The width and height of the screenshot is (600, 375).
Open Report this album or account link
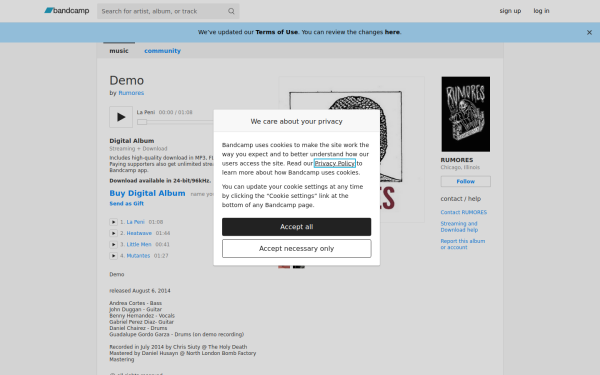coord(463,244)
